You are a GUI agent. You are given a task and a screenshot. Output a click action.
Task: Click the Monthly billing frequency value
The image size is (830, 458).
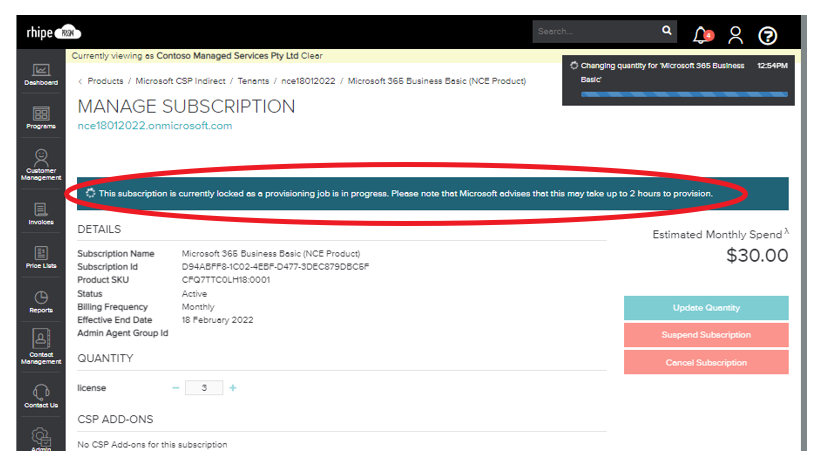click(198, 307)
